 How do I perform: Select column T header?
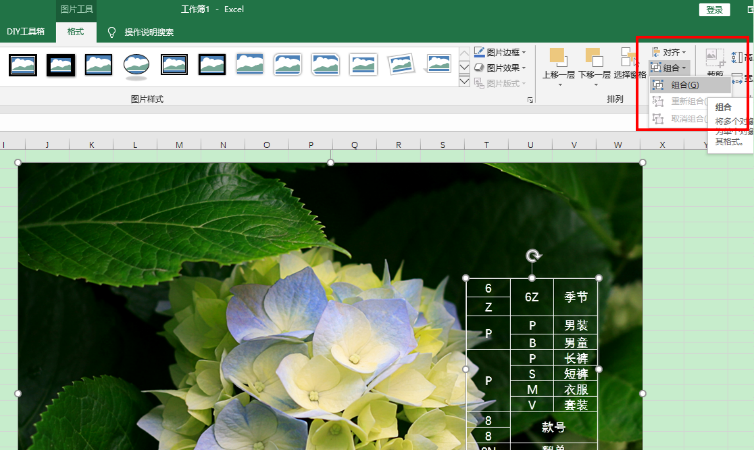(x=486, y=145)
